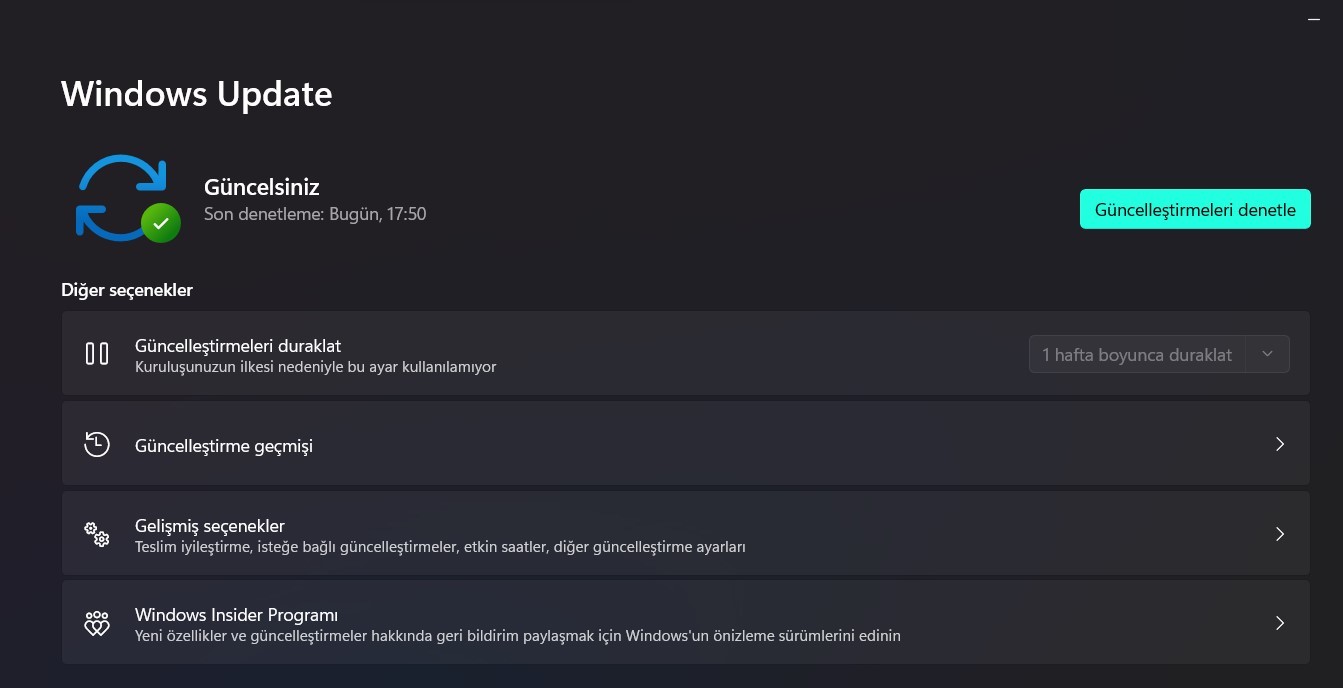
Task: Click the Windows Insider hearts icon
Action: click(x=97, y=623)
